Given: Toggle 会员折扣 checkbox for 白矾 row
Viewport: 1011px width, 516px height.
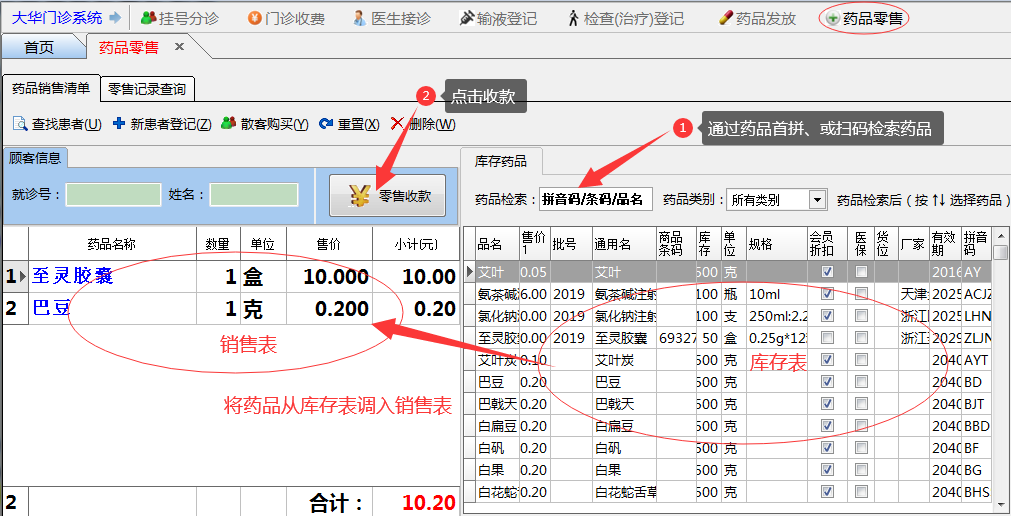Looking at the screenshot, I should click(x=827, y=448).
